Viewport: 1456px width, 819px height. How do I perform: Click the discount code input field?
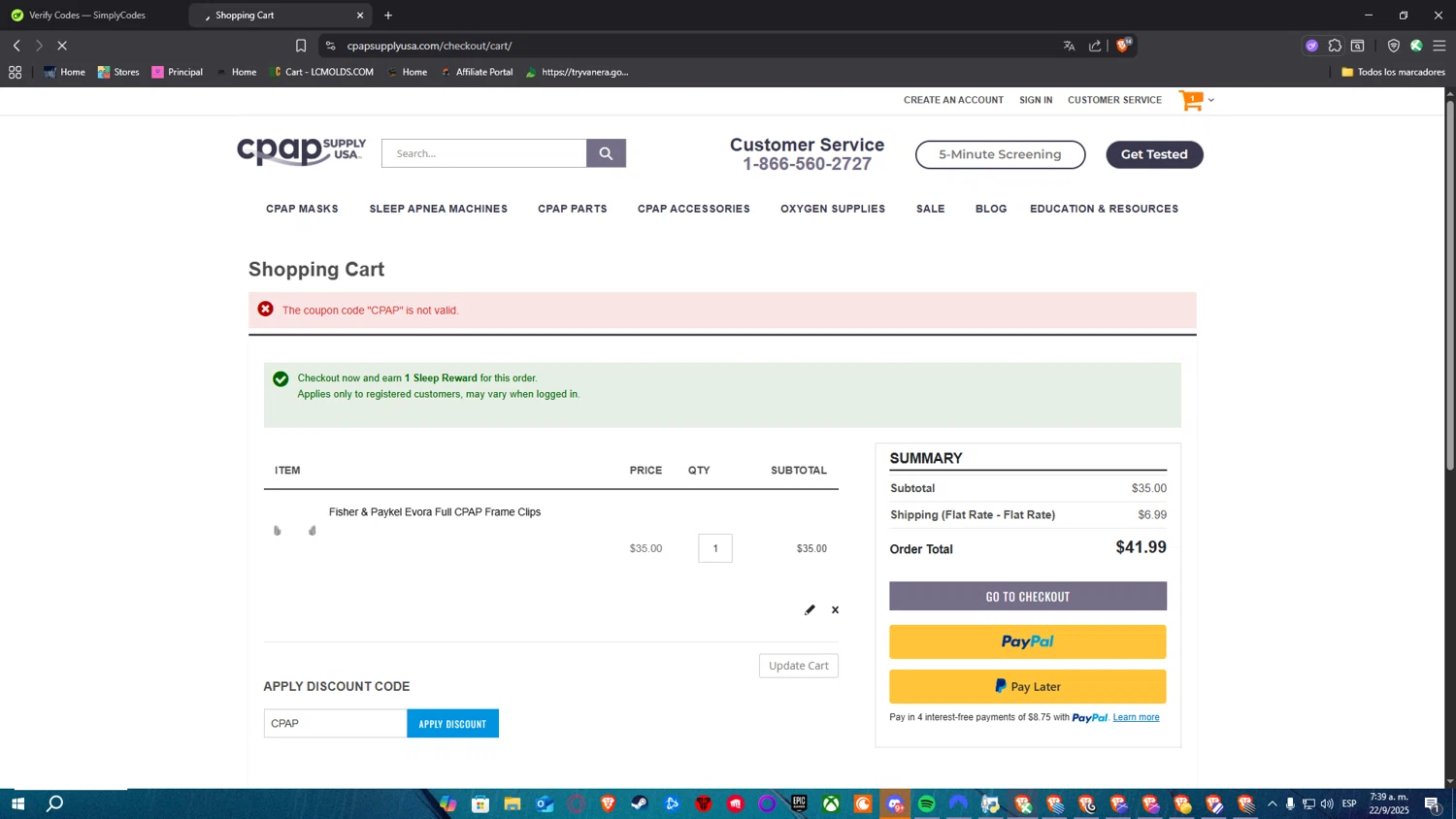335,723
